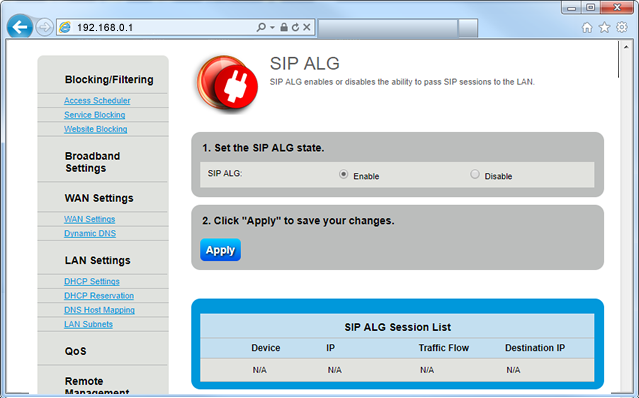Click the New Tab button beside the tab
This screenshot has width=639, height=398.
point(467,29)
